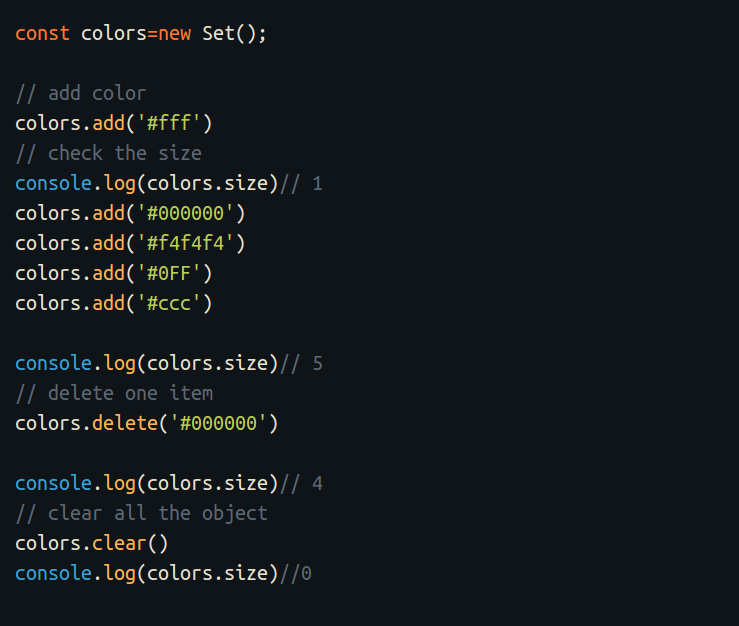Click the '// clear all the object' comment

point(141,513)
